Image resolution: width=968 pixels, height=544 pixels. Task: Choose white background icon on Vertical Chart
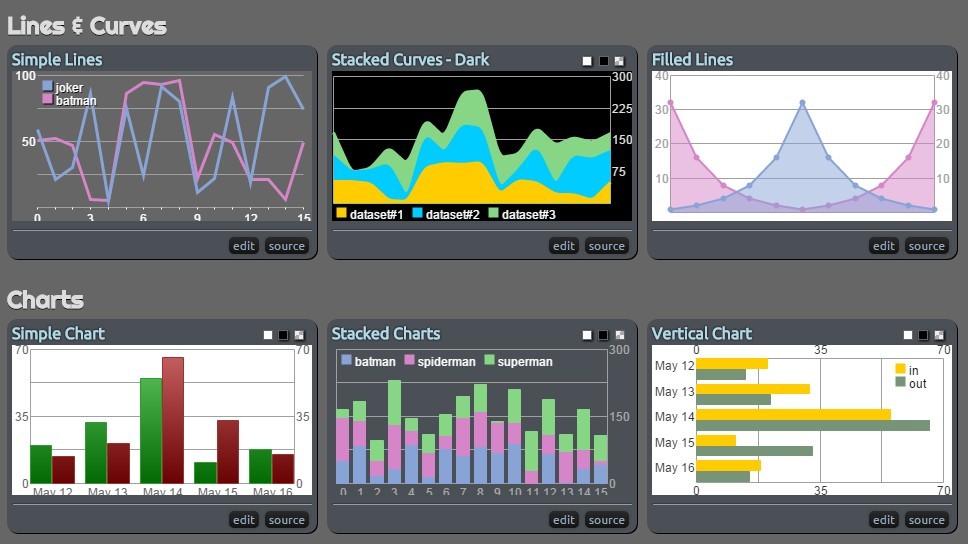point(907,335)
